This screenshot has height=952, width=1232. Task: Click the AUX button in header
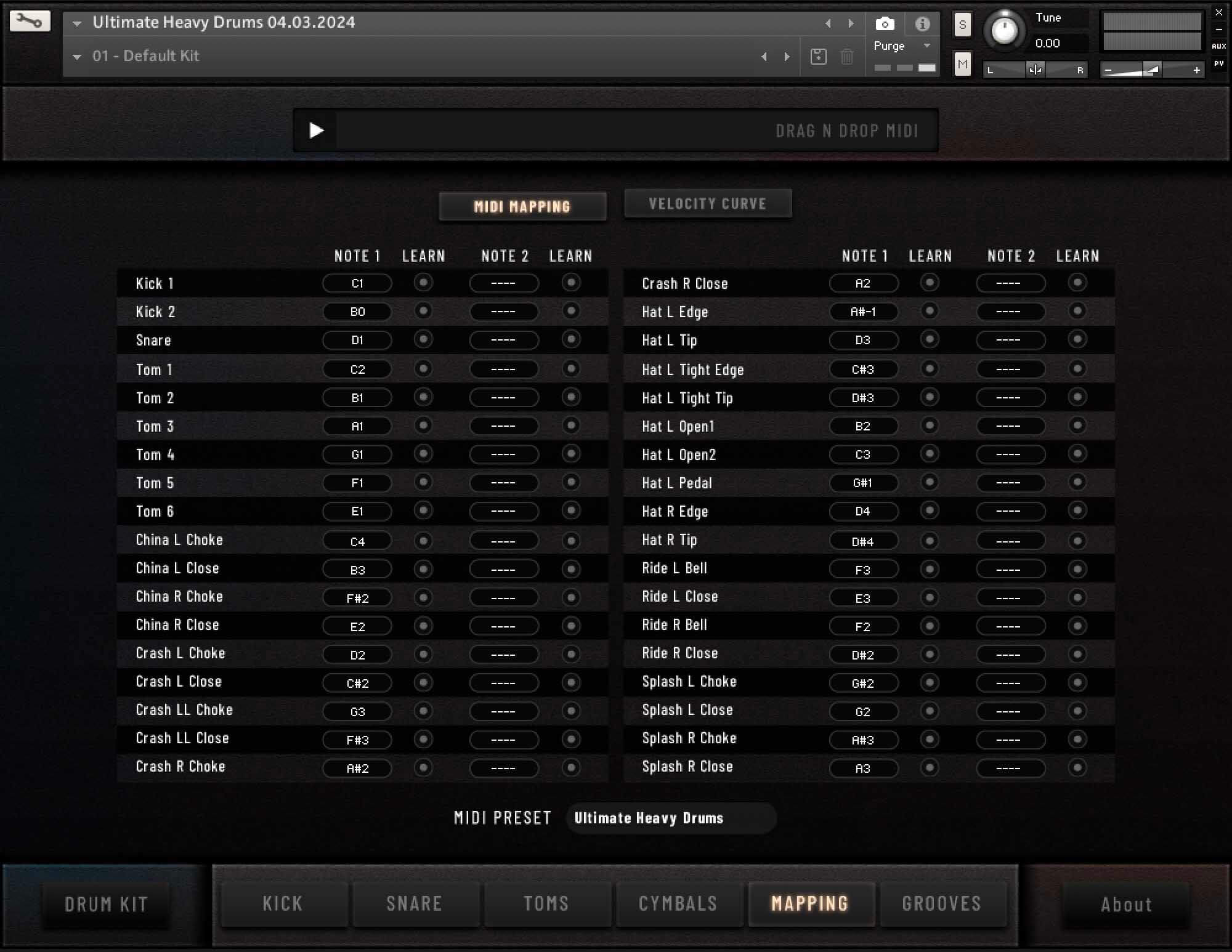pyautogui.click(x=1218, y=46)
